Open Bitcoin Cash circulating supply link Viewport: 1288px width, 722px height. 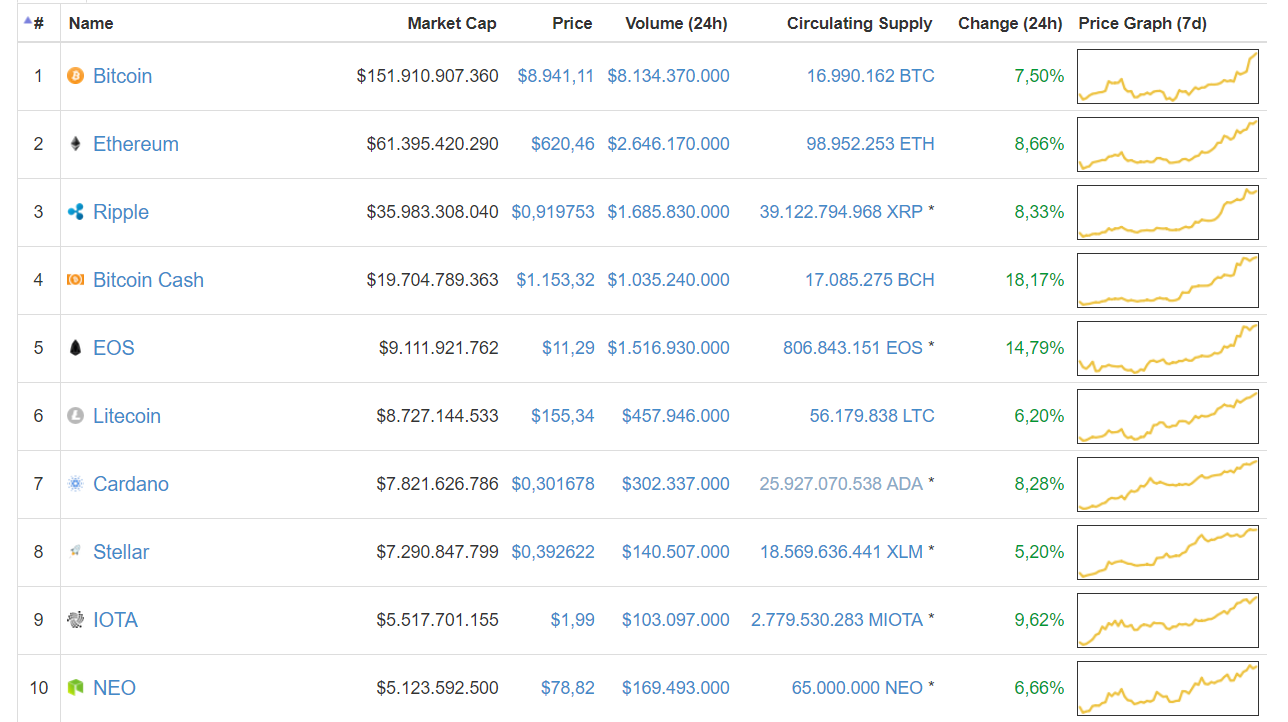(x=869, y=280)
